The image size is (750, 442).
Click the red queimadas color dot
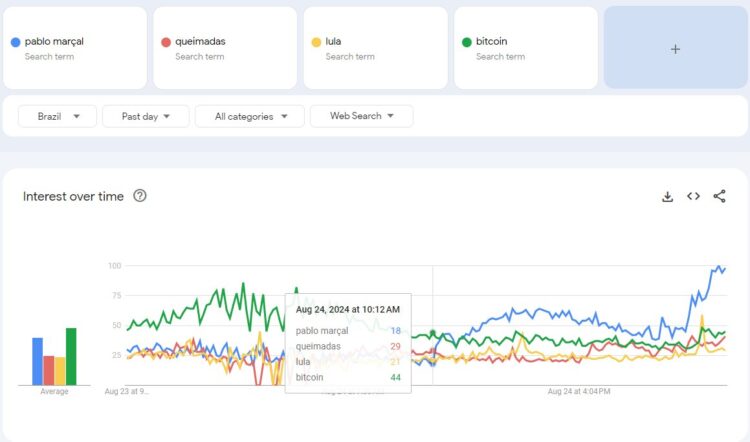point(166,42)
